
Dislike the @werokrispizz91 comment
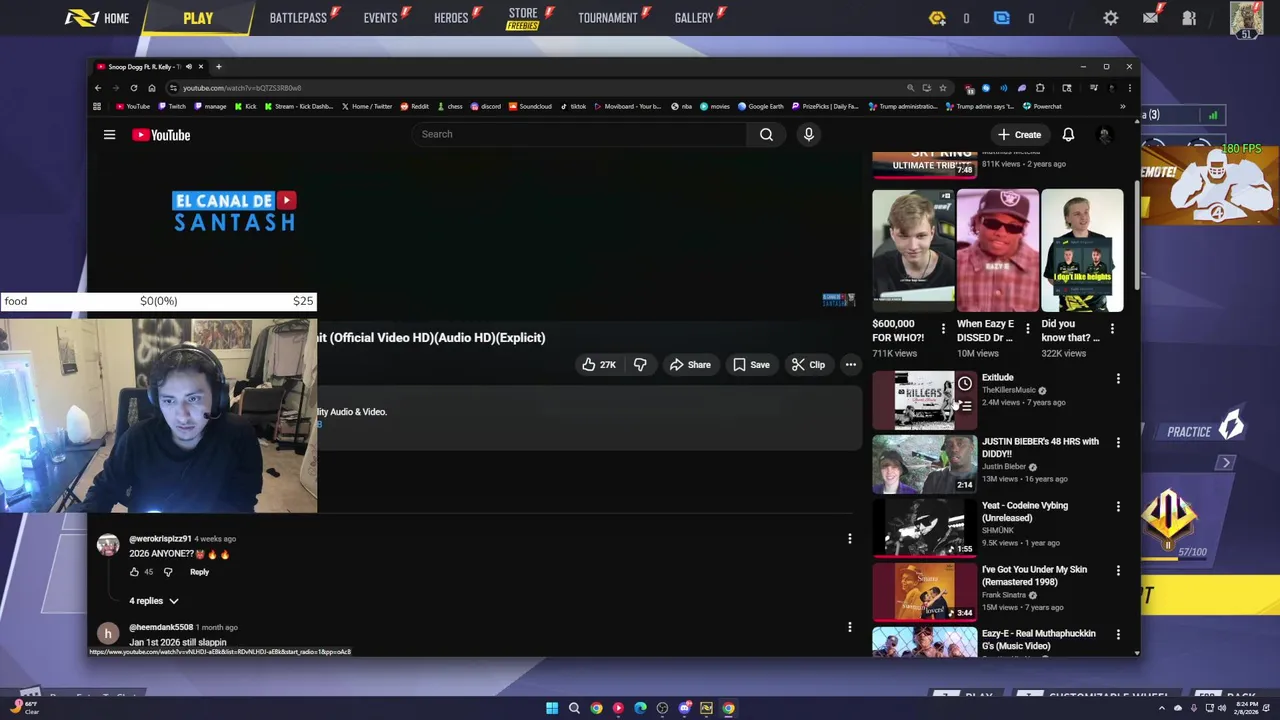[167, 572]
